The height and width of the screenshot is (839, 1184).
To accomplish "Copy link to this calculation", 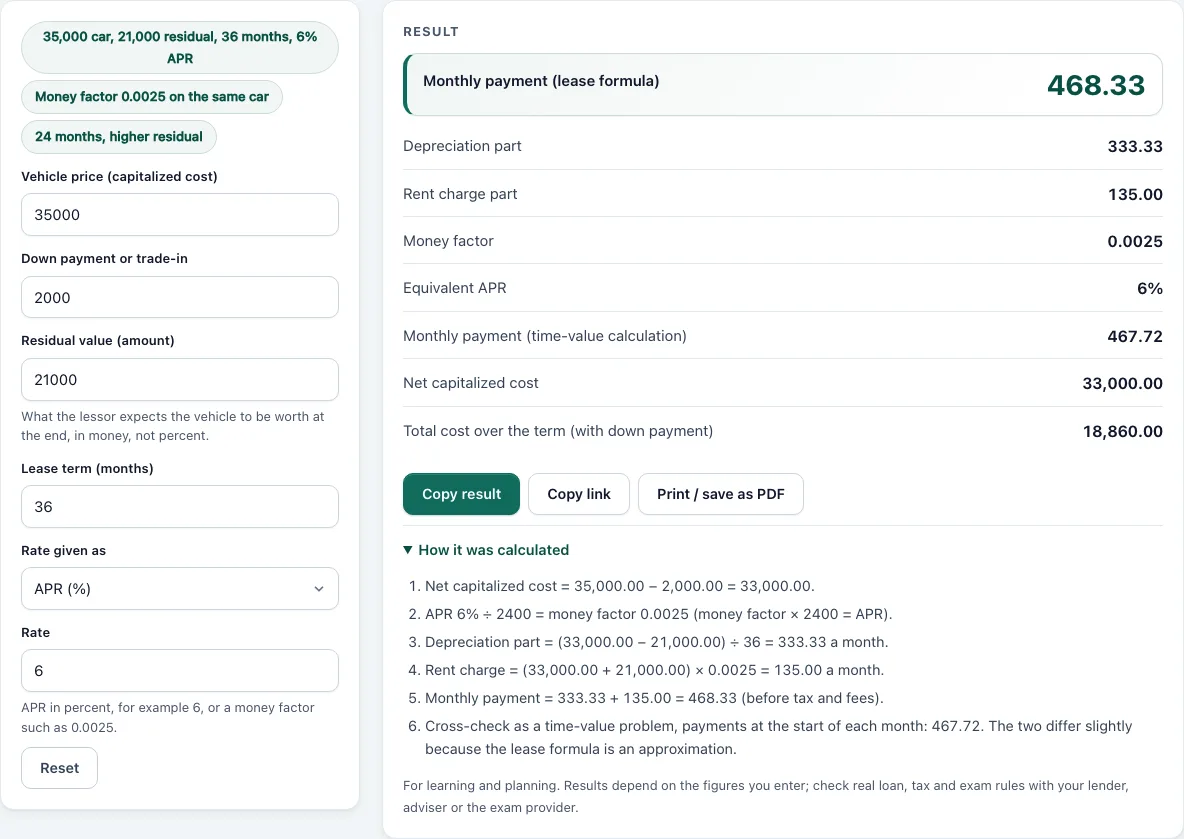I will 578,494.
